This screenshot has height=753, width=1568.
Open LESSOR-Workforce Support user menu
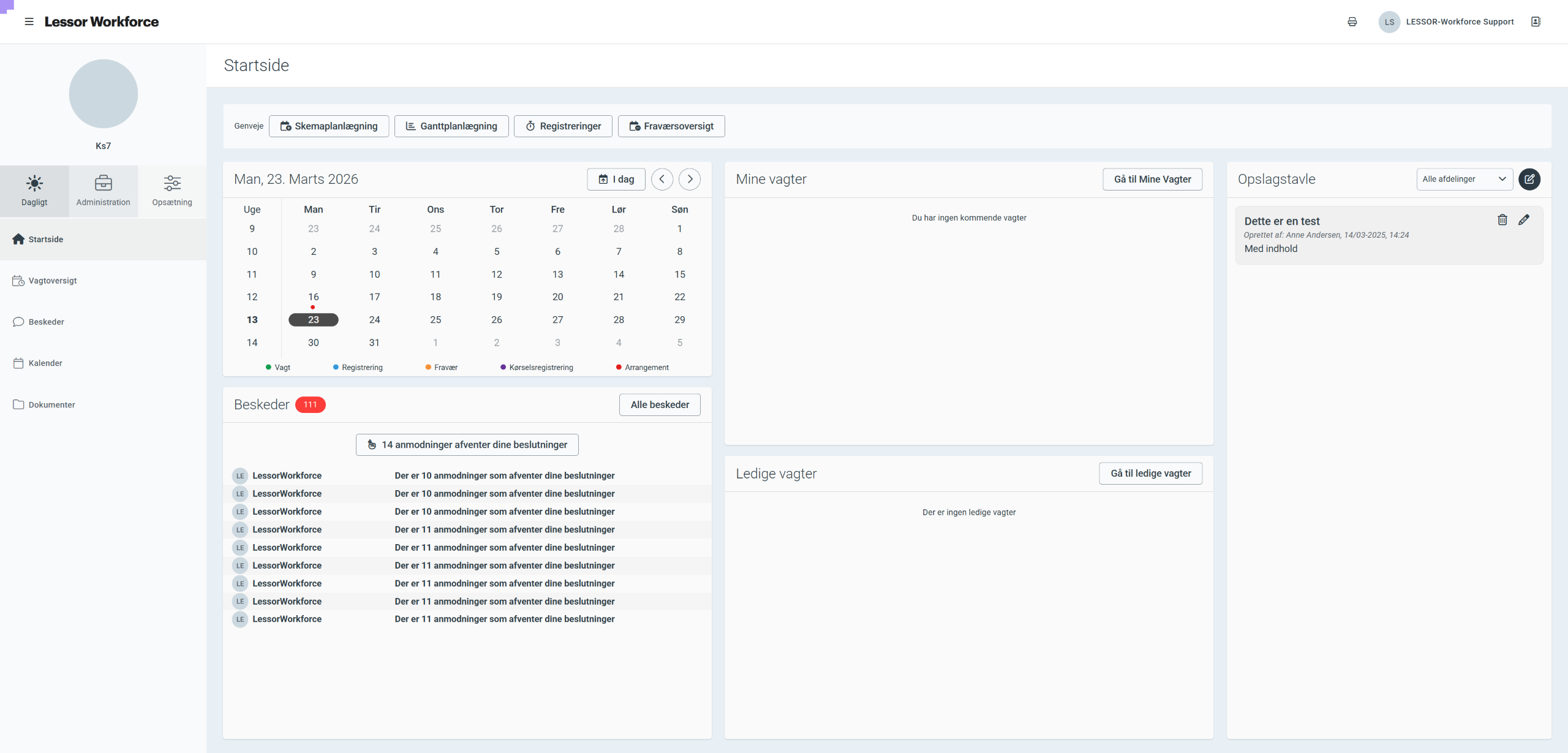[x=1459, y=21]
